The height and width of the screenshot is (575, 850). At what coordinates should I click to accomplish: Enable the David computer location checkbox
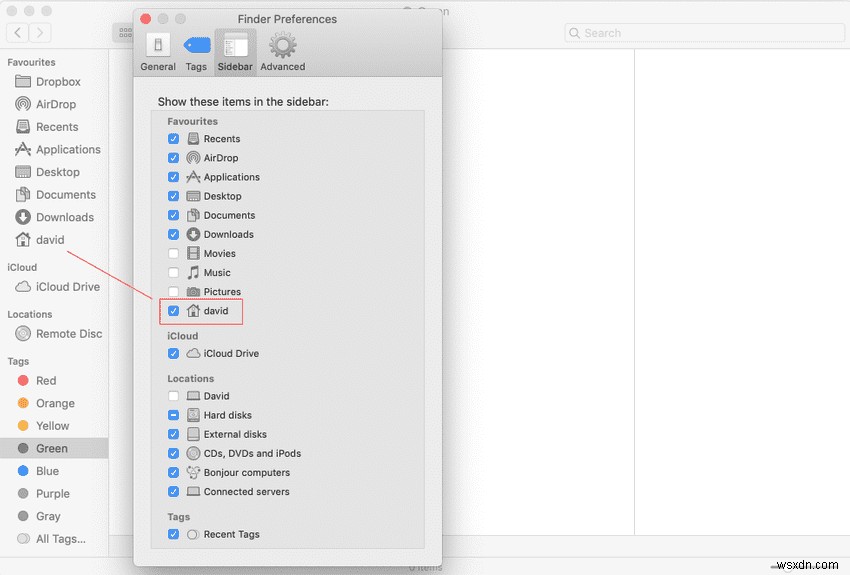[x=173, y=396]
